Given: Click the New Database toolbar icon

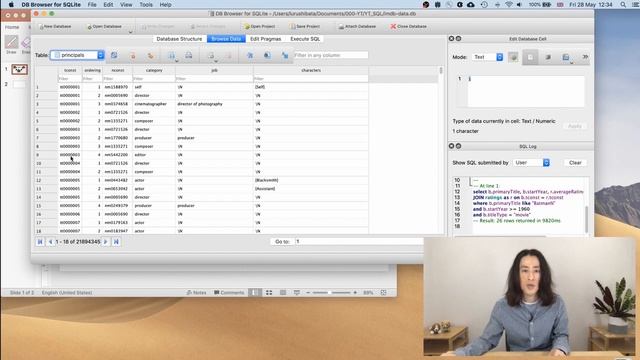Looking at the screenshot, I should coord(42,27).
